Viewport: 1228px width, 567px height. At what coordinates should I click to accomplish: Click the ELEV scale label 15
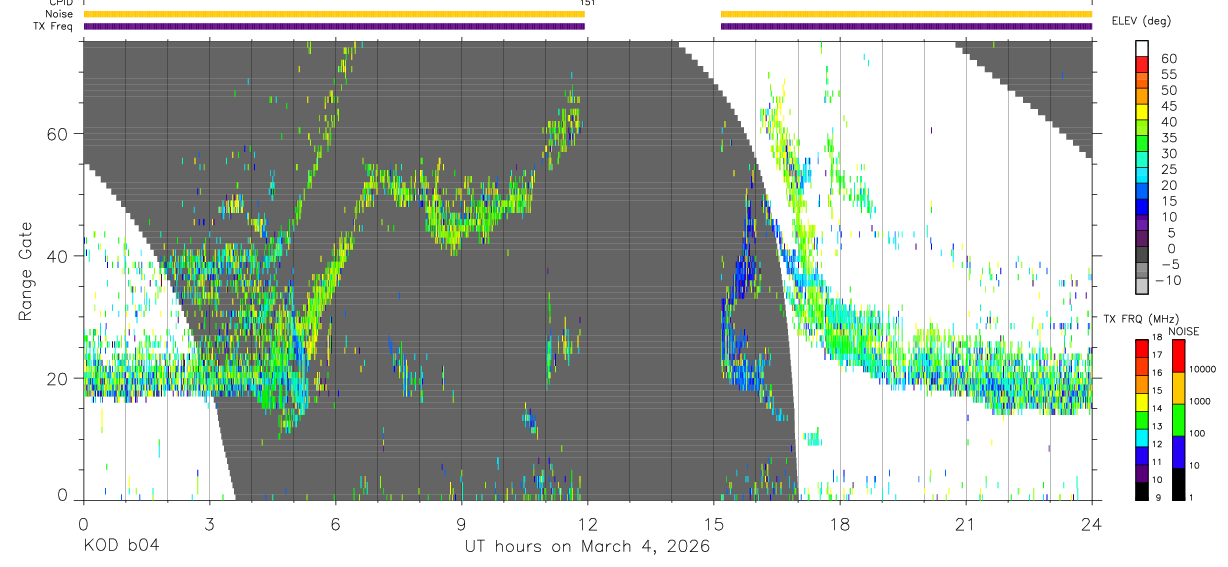1169,201
